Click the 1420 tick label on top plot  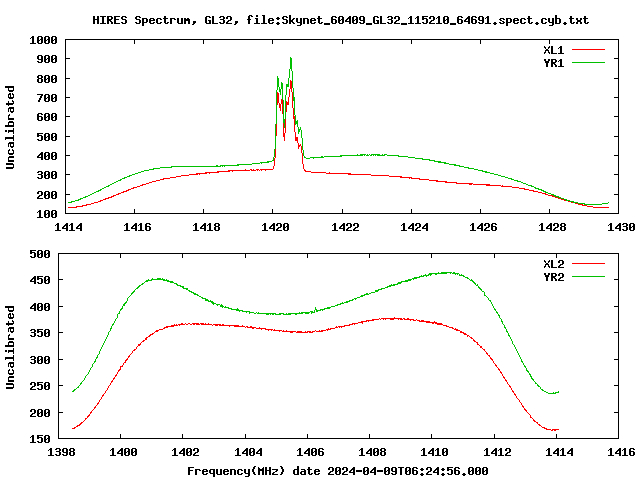[275, 227]
